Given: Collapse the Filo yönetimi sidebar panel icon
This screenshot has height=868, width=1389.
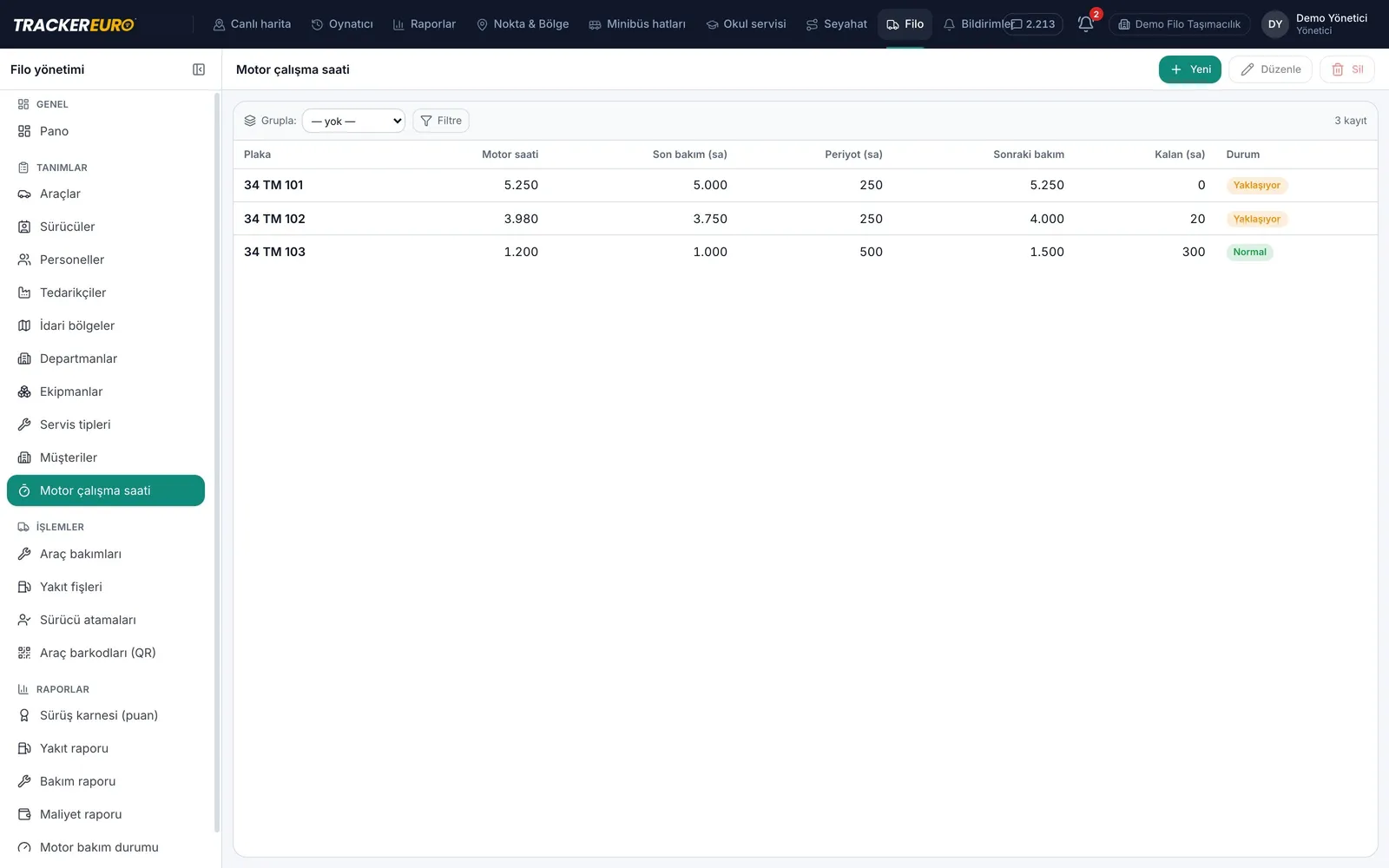Looking at the screenshot, I should [199, 69].
